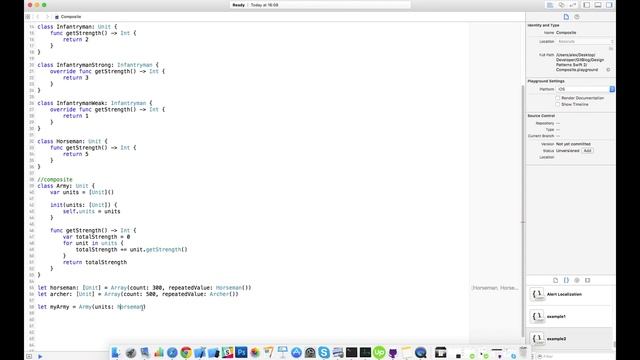Viewport: 640px width, 360px height.
Task: Show the Quick Help inspector tab
Action: tap(577, 17)
